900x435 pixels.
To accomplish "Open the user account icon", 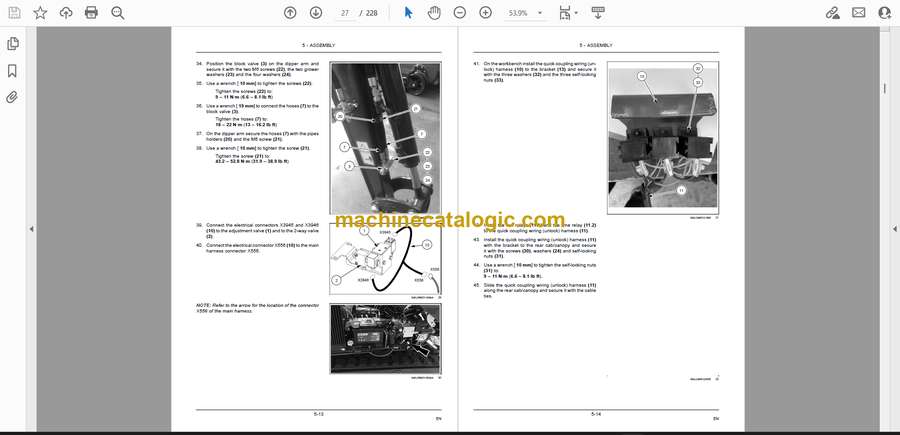I will (x=885, y=13).
